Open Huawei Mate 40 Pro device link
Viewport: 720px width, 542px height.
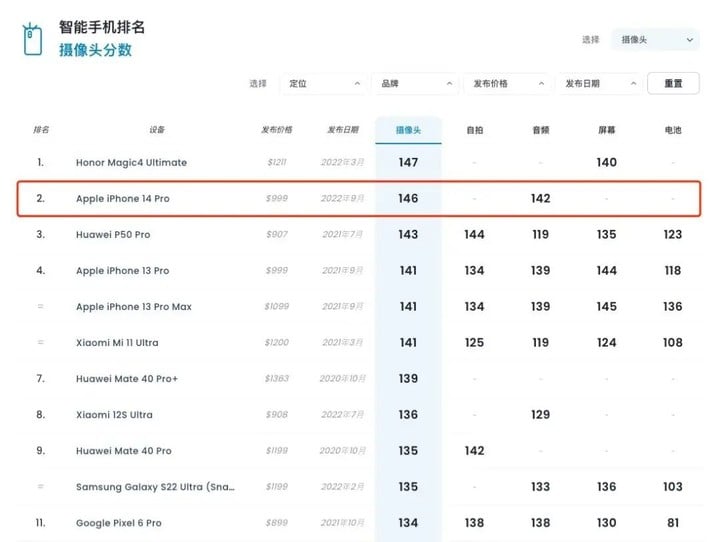click(x=124, y=451)
